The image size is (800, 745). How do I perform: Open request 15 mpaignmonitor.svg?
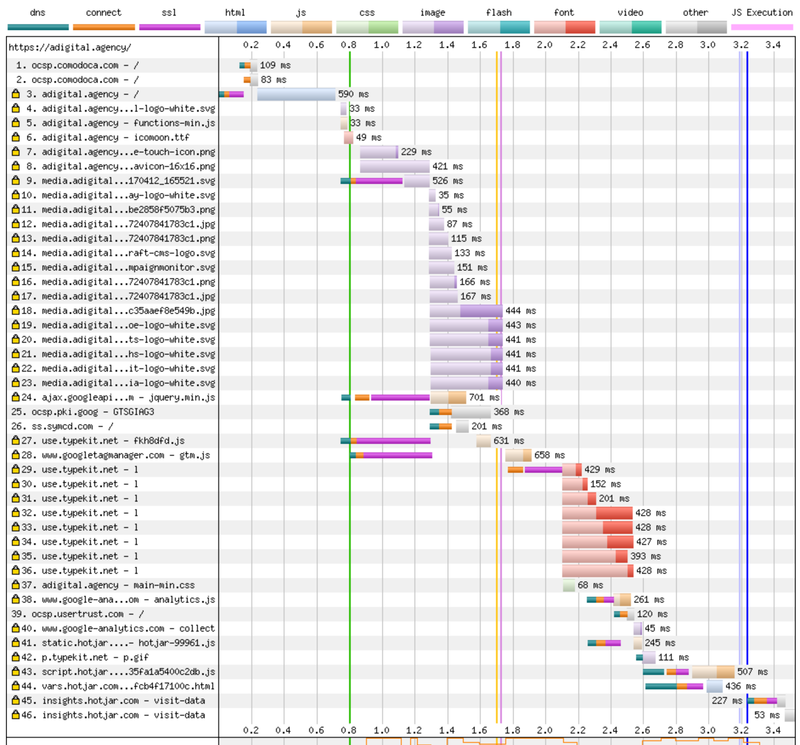point(118,267)
